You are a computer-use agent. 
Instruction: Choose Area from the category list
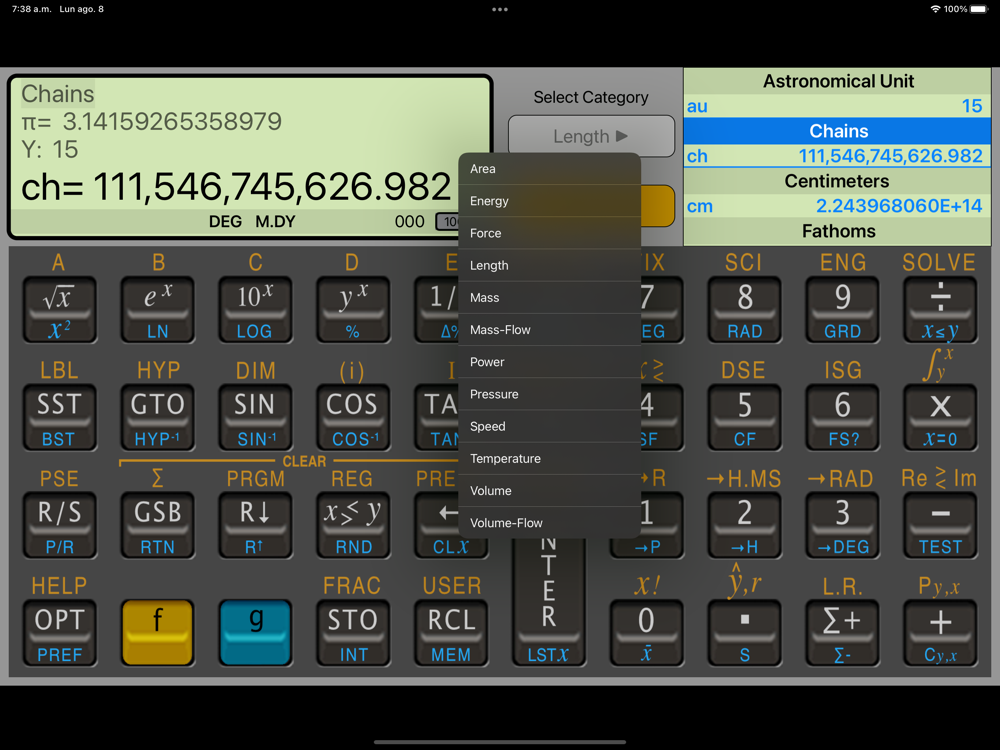click(549, 169)
